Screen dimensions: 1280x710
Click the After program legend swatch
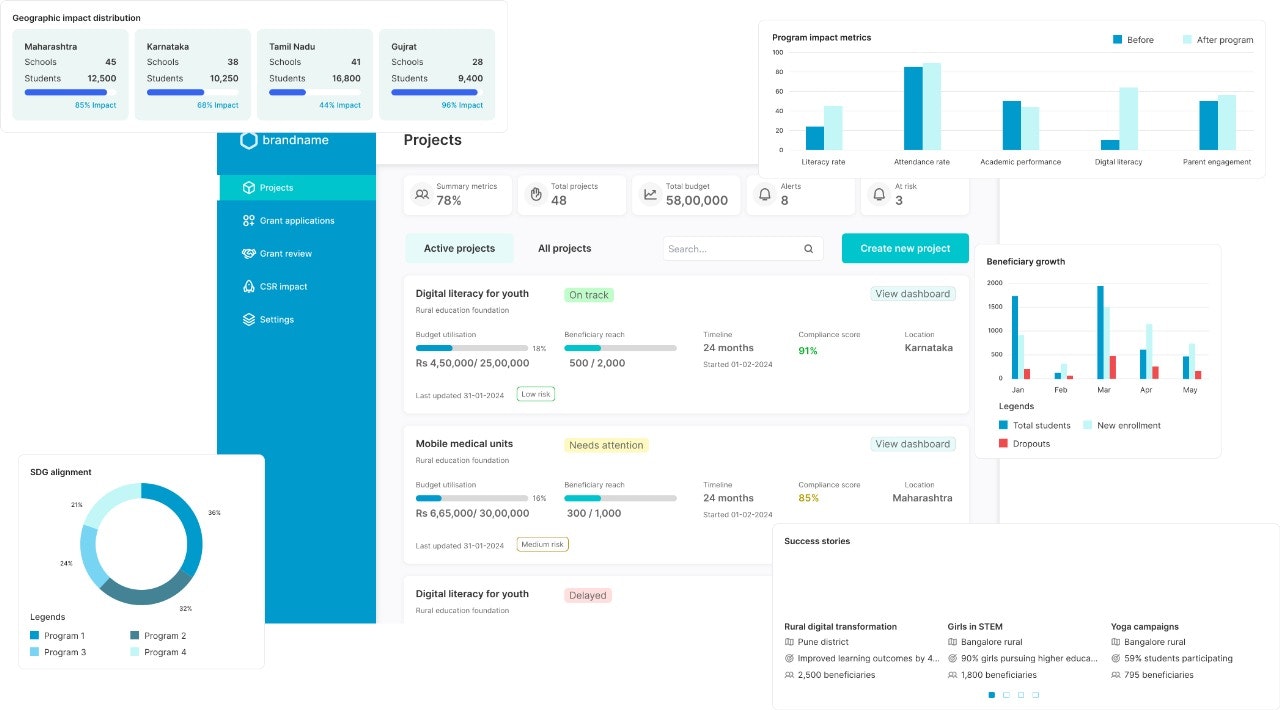[1187, 40]
